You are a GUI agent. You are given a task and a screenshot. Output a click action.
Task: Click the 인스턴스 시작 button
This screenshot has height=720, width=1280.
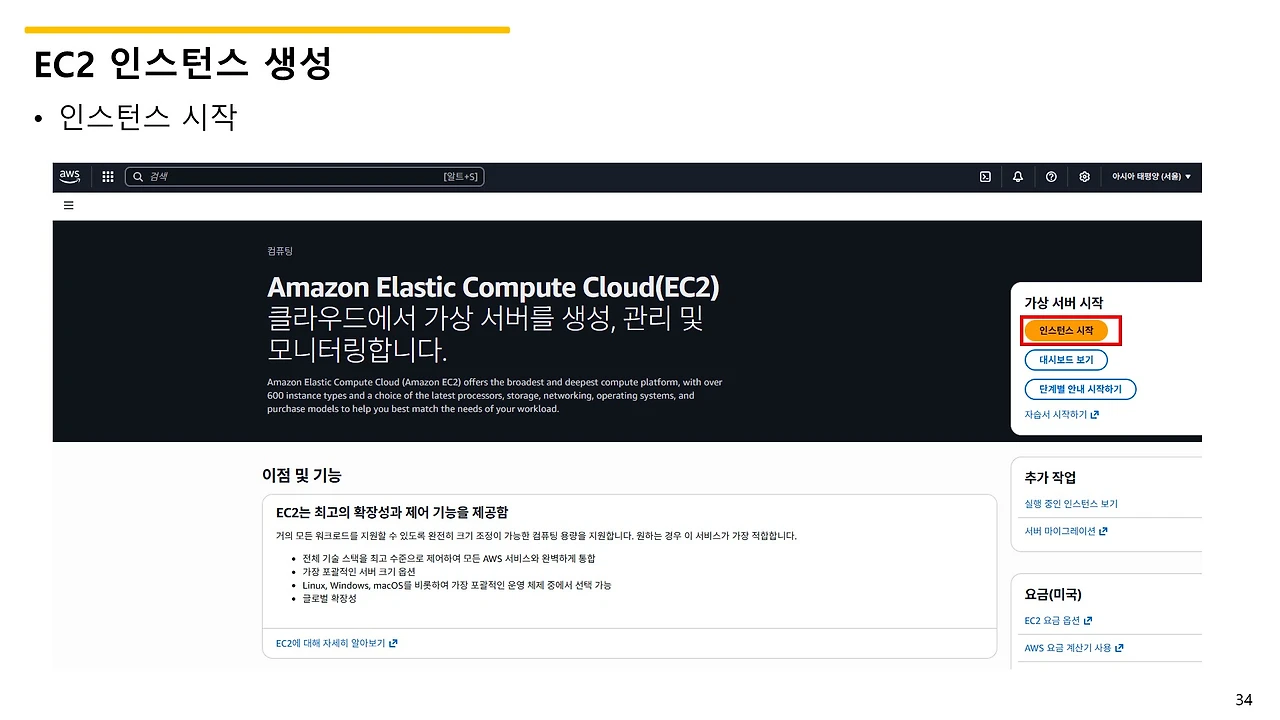pyautogui.click(x=1066, y=330)
